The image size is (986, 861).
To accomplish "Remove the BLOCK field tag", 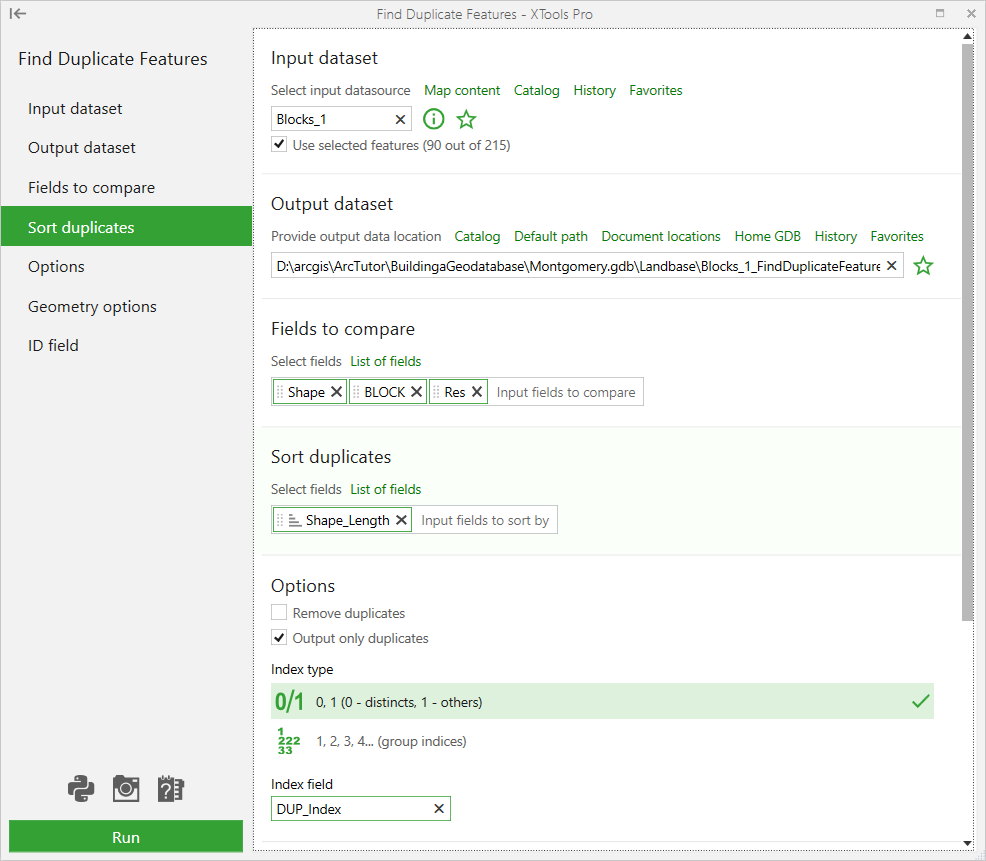I will (x=416, y=392).
